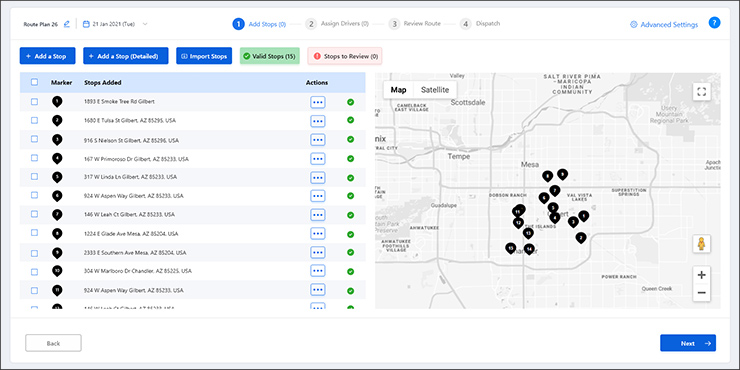Screen dimensions: 740x370
Task: Click list marker 4 beside Primoroso Dr
Action: [x=57, y=158]
